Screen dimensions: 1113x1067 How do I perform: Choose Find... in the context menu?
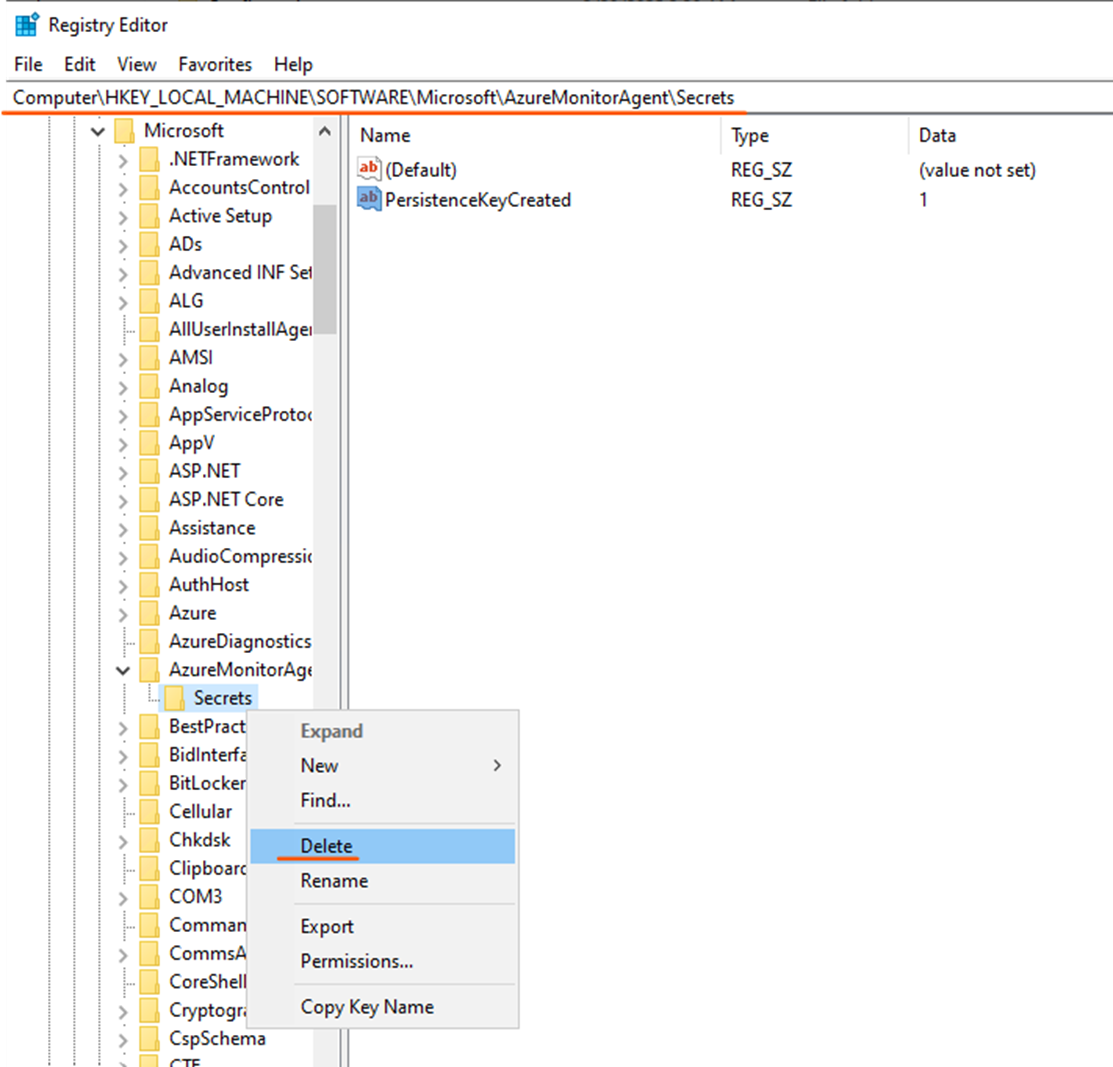383,800
